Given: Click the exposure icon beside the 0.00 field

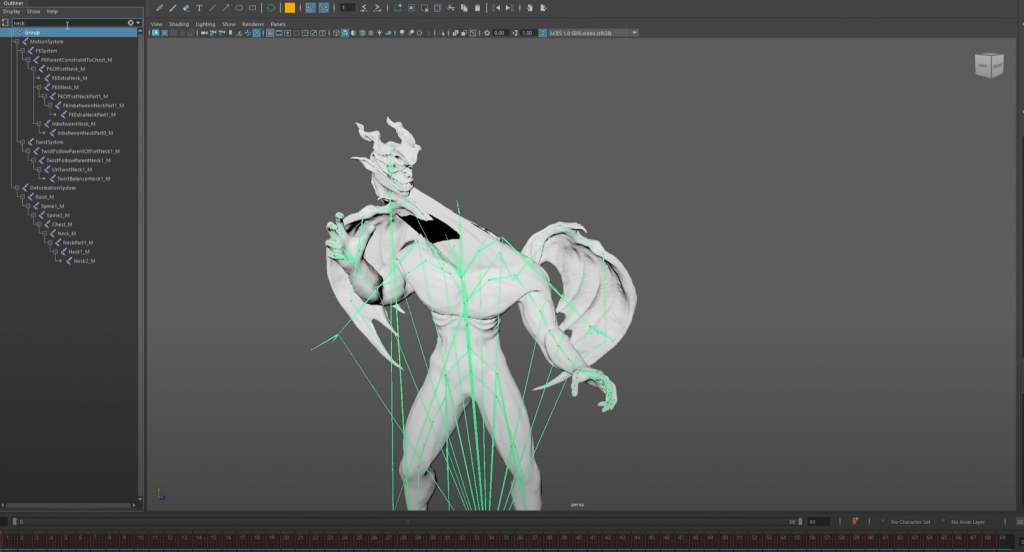Looking at the screenshot, I should pyautogui.click(x=487, y=33).
